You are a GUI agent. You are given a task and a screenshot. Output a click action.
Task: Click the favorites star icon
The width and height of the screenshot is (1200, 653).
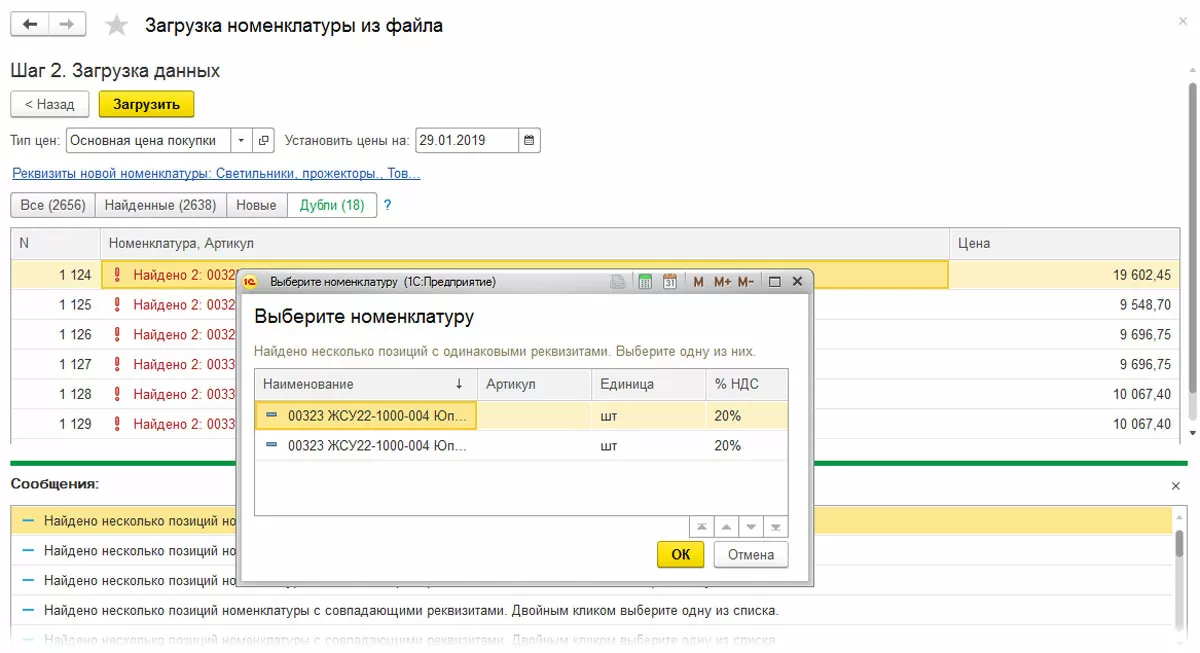click(x=117, y=26)
